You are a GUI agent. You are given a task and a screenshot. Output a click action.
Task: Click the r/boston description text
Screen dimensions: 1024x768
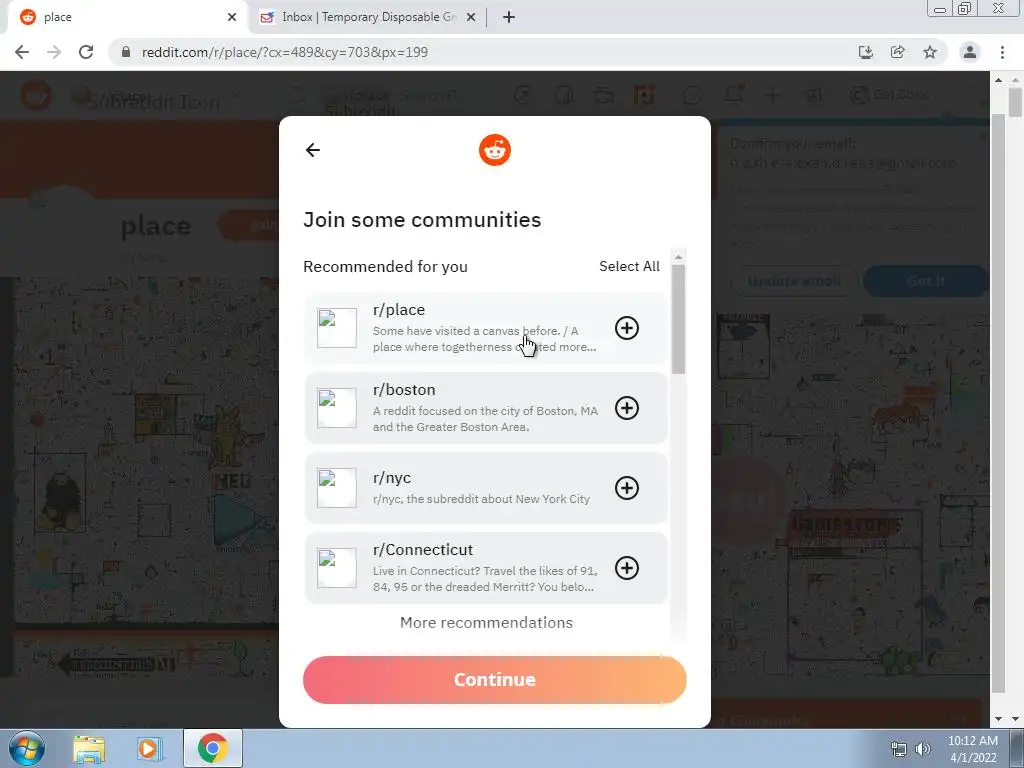(x=485, y=419)
